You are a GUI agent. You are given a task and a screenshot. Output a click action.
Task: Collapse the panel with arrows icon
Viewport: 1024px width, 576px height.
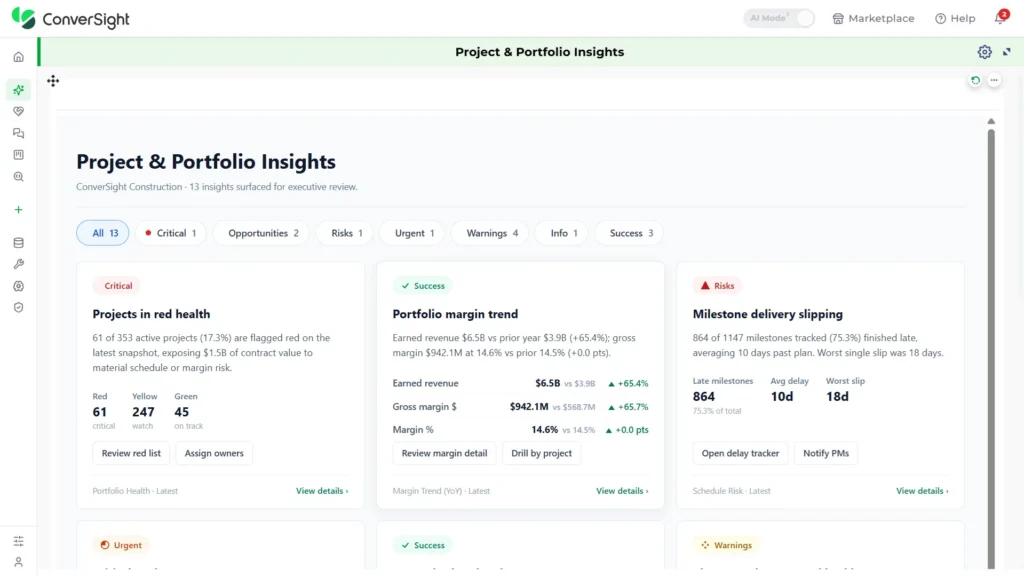point(1006,52)
